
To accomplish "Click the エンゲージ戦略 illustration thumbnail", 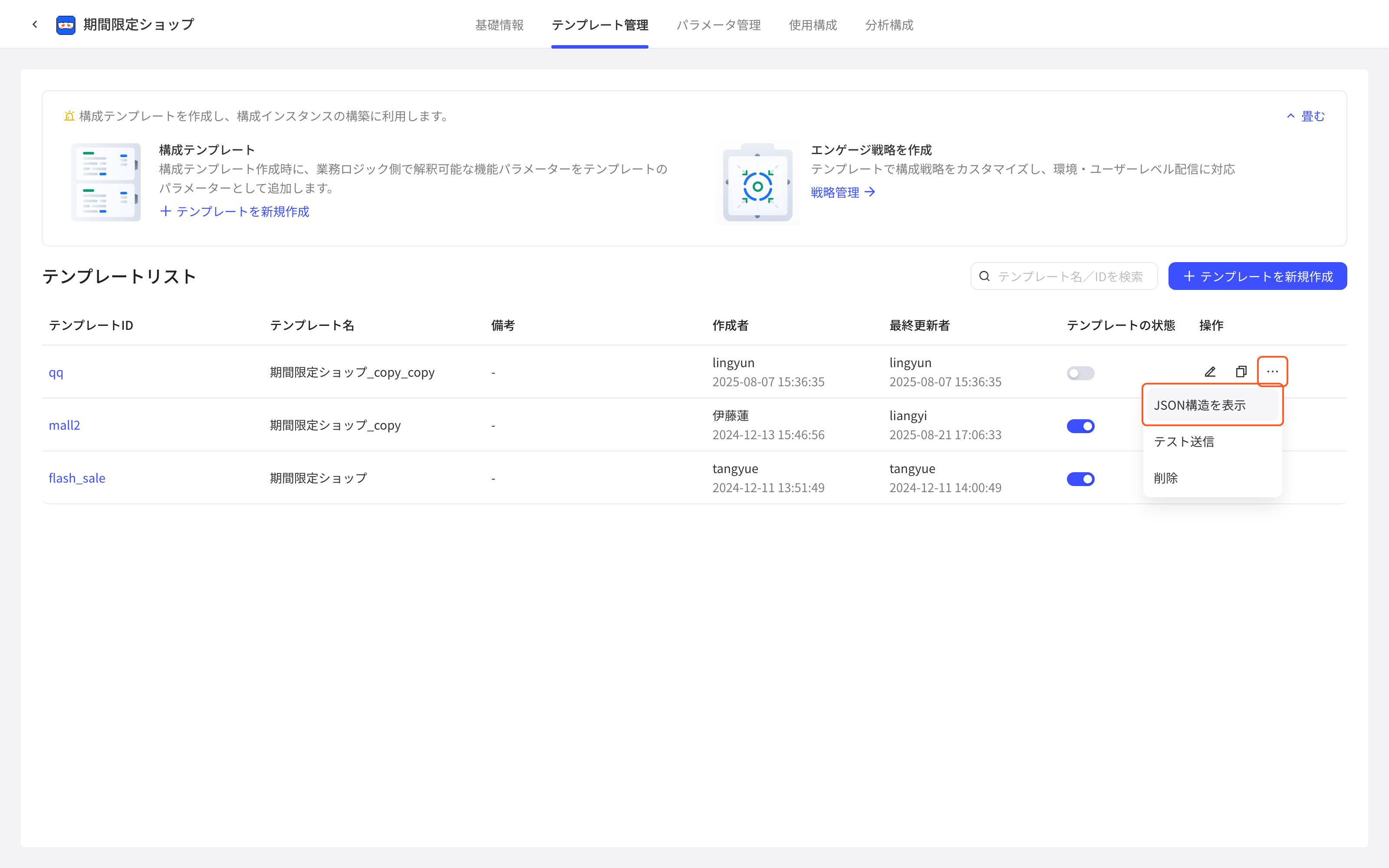I will (757, 182).
